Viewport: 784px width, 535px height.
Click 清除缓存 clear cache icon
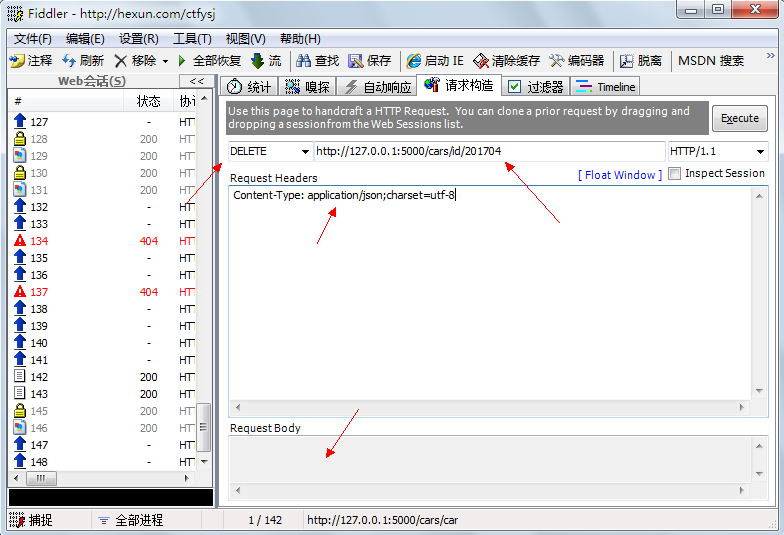[x=481, y=61]
